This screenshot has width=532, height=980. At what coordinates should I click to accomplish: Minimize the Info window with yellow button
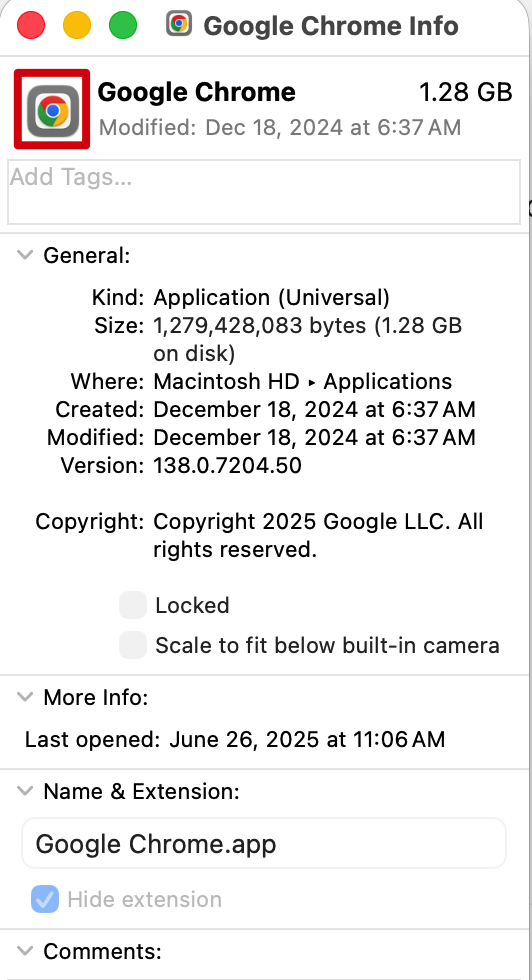(x=77, y=26)
